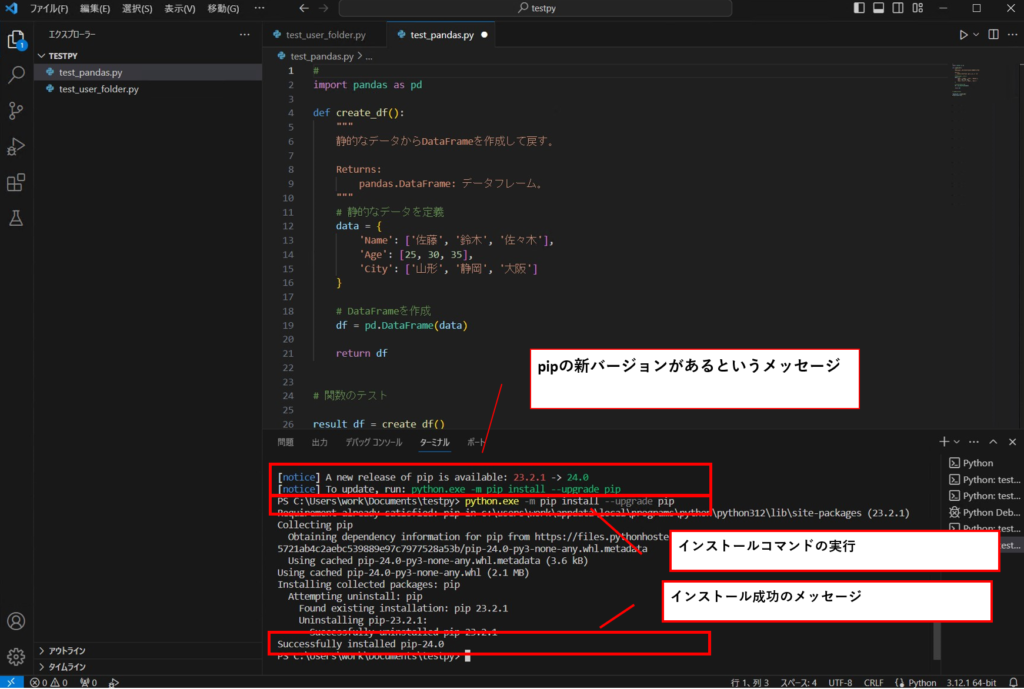Open the Source Control view
1024x689 pixels.
[16, 110]
